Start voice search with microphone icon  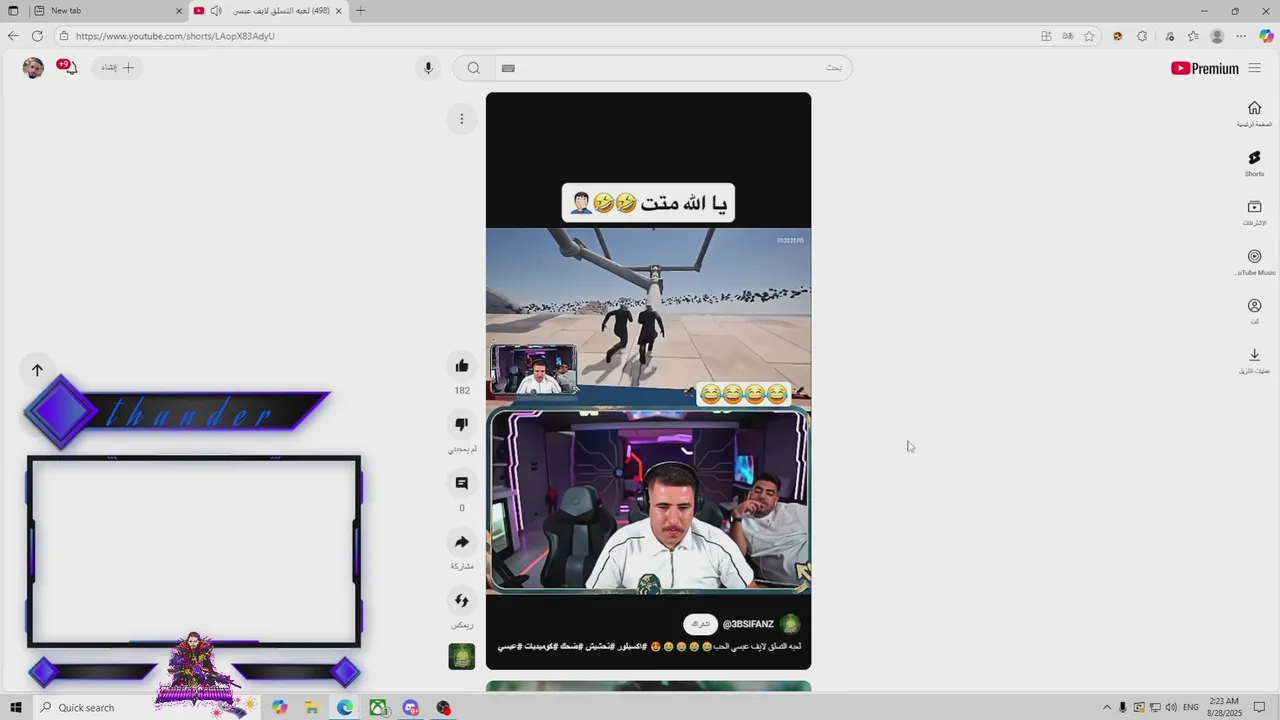428,68
